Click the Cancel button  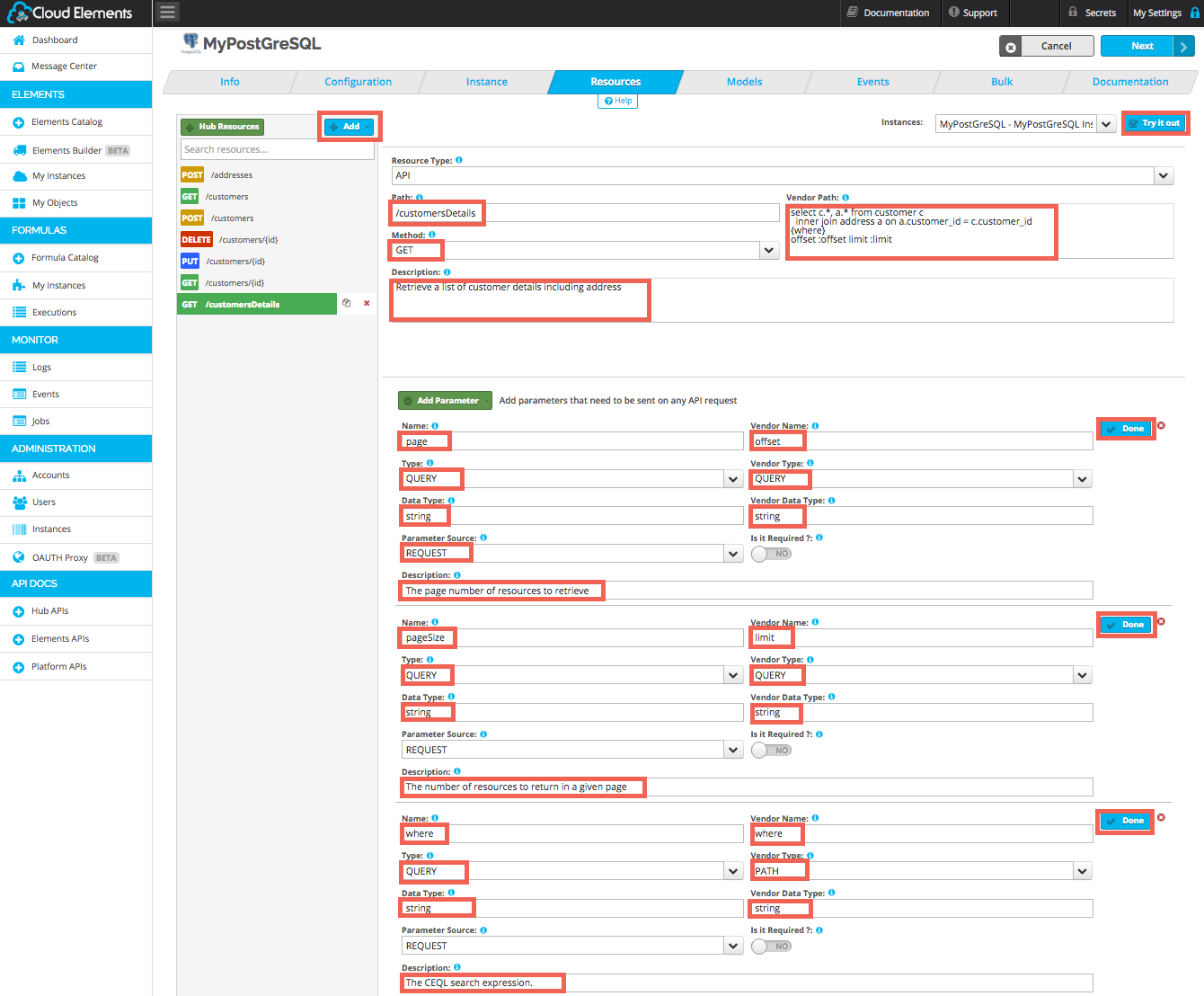pyautogui.click(x=1047, y=46)
